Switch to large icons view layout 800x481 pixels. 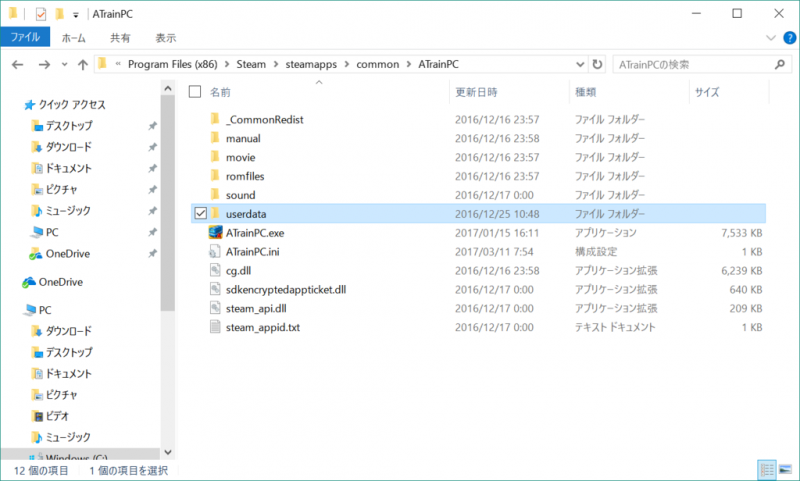(x=785, y=470)
